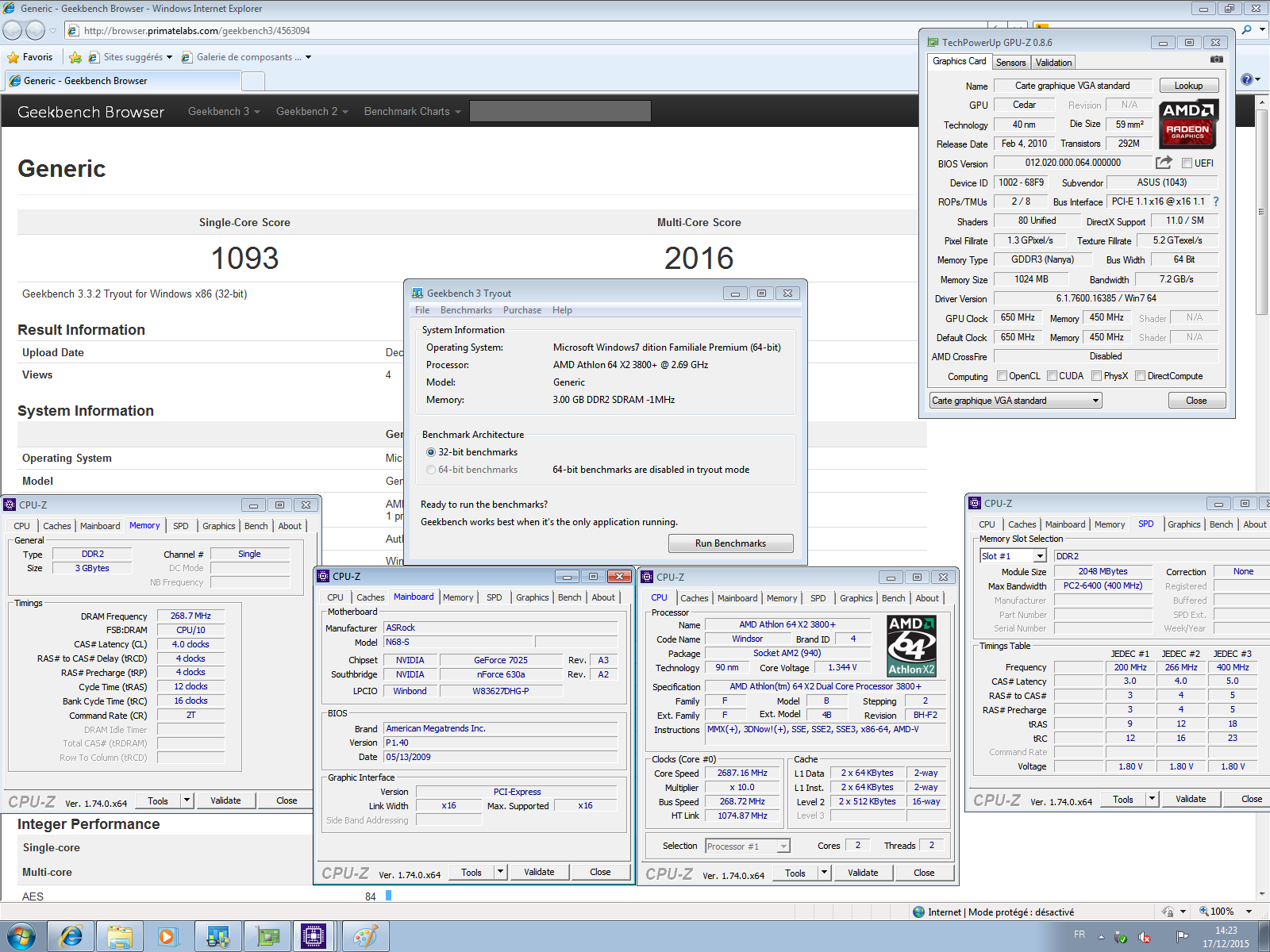Click the zoom magnifier icon in IE status bar
The height and width of the screenshot is (952, 1270).
point(1204,912)
